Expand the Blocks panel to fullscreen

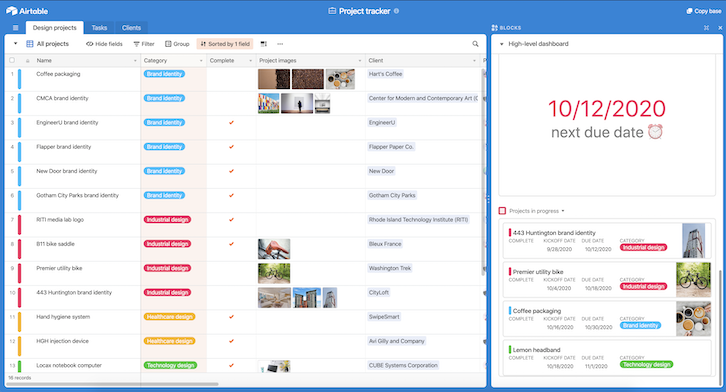coord(706,28)
